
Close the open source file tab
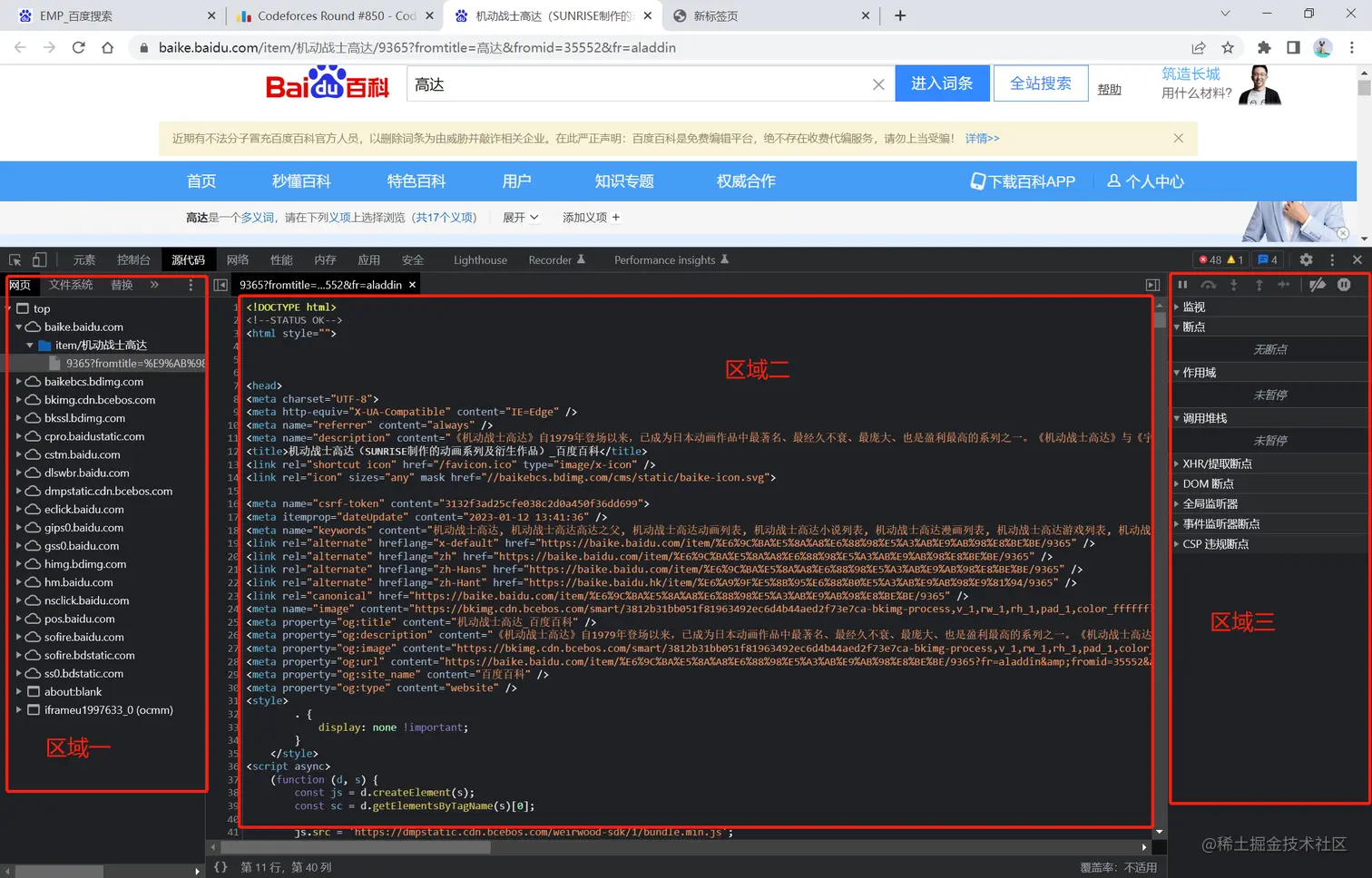(x=412, y=285)
